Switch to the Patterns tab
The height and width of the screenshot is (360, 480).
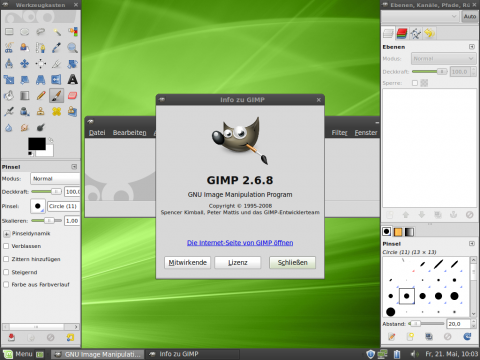tap(398, 232)
